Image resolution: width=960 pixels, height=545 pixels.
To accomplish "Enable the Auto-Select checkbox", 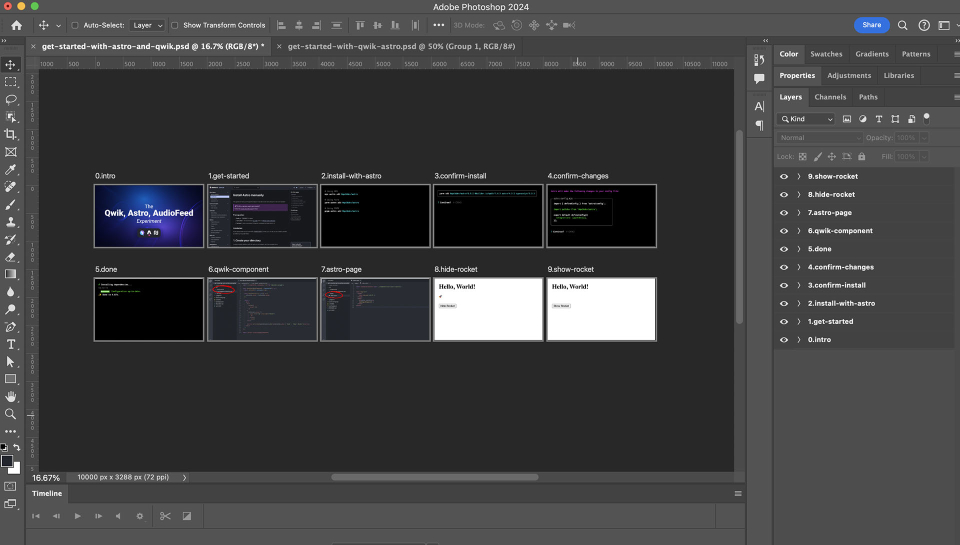I will 75,25.
